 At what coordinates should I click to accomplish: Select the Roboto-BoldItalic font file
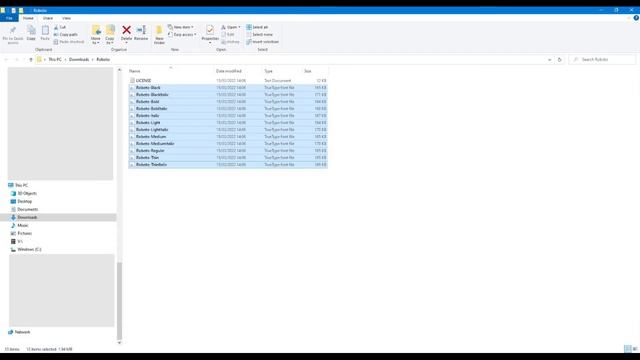pyautogui.click(x=228, y=109)
